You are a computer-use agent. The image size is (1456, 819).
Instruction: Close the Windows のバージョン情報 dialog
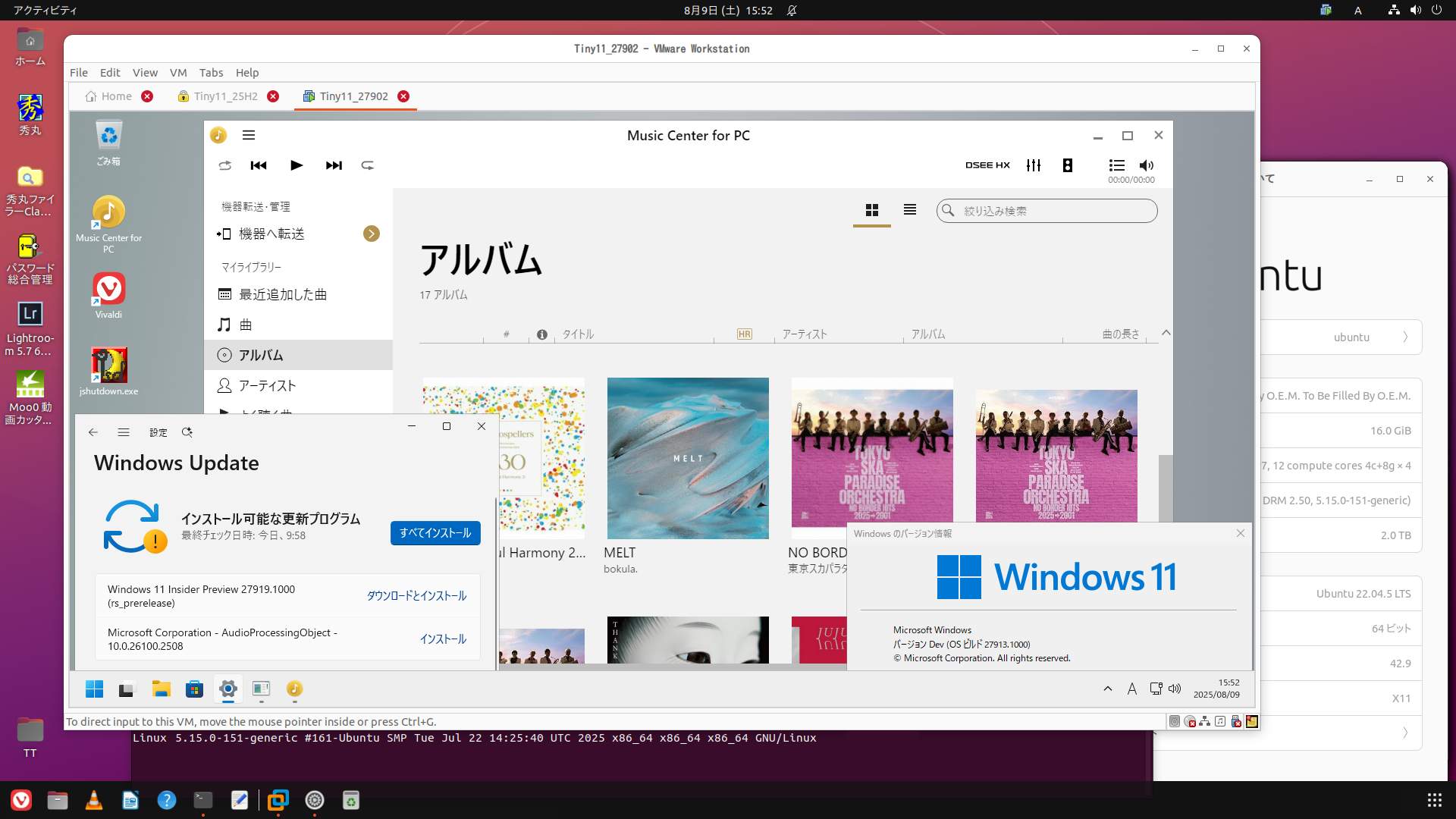[1241, 533]
